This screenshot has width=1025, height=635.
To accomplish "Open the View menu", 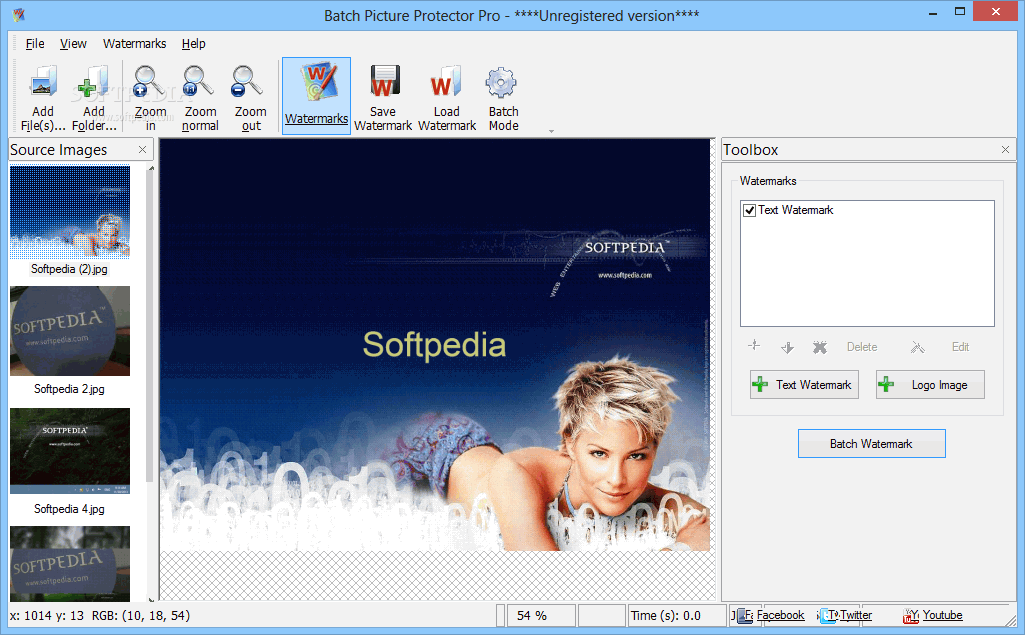I will (73, 44).
